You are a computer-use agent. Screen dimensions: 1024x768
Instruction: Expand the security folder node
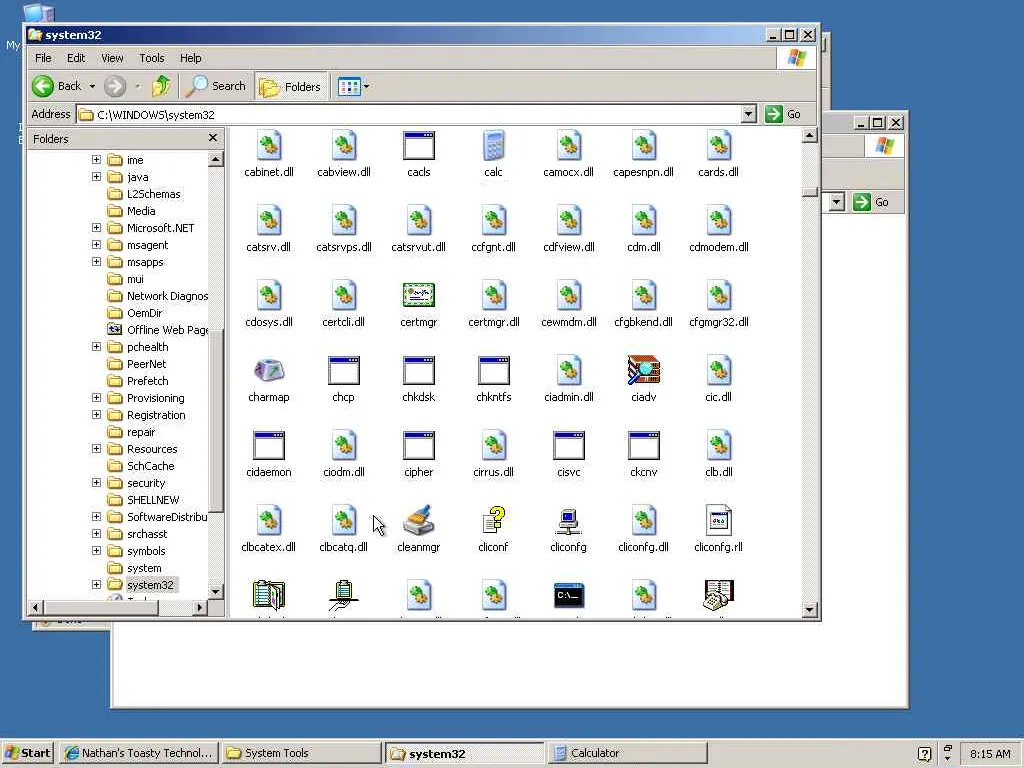pyautogui.click(x=96, y=482)
